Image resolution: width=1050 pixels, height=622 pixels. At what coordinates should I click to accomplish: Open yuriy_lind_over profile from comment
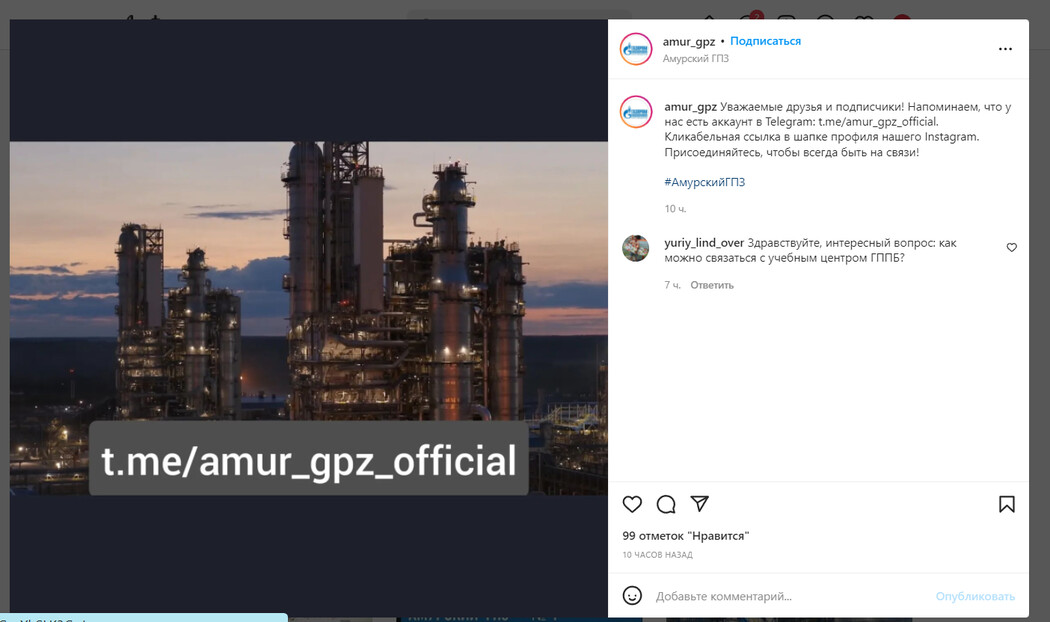(x=704, y=243)
